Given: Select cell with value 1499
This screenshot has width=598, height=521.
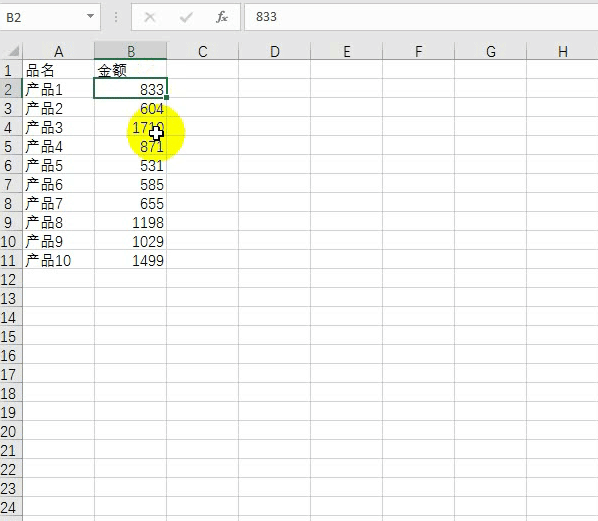Looking at the screenshot, I should tap(130, 260).
